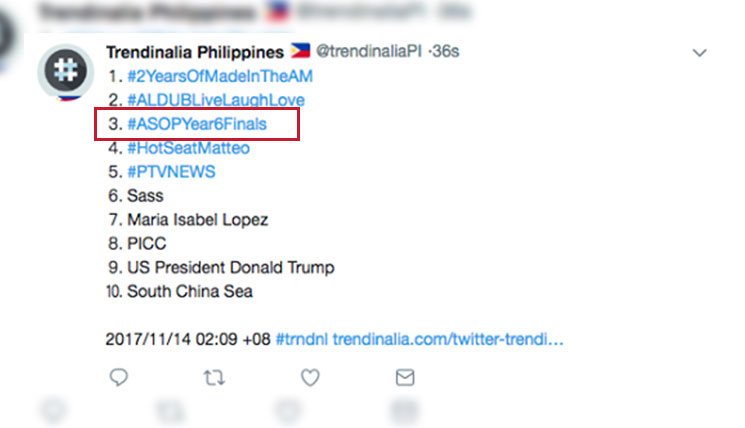745x428 pixels.
Task: Retweet the Trendinalia Philippines tweet
Action: tap(214, 378)
